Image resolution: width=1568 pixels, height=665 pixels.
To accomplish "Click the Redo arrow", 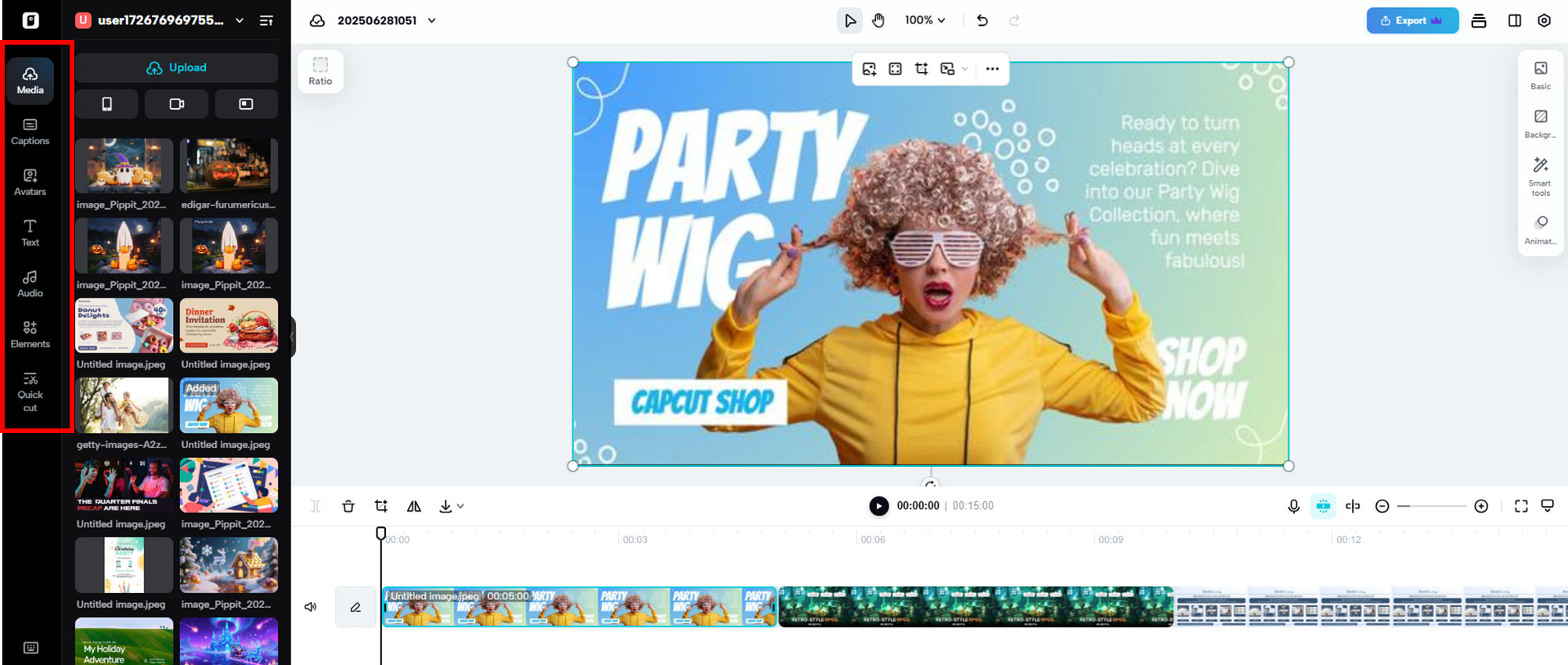I will click(x=1015, y=20).
